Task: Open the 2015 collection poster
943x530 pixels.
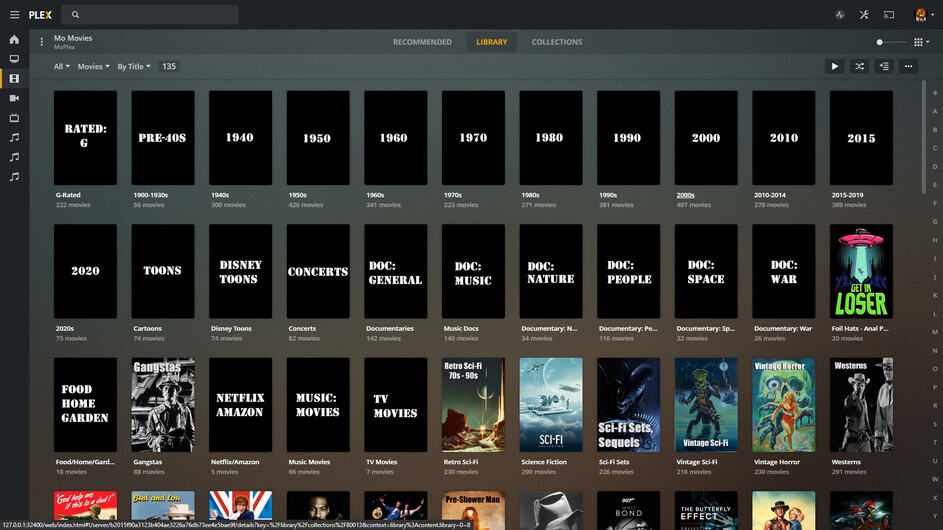Action: coord(861,138)
